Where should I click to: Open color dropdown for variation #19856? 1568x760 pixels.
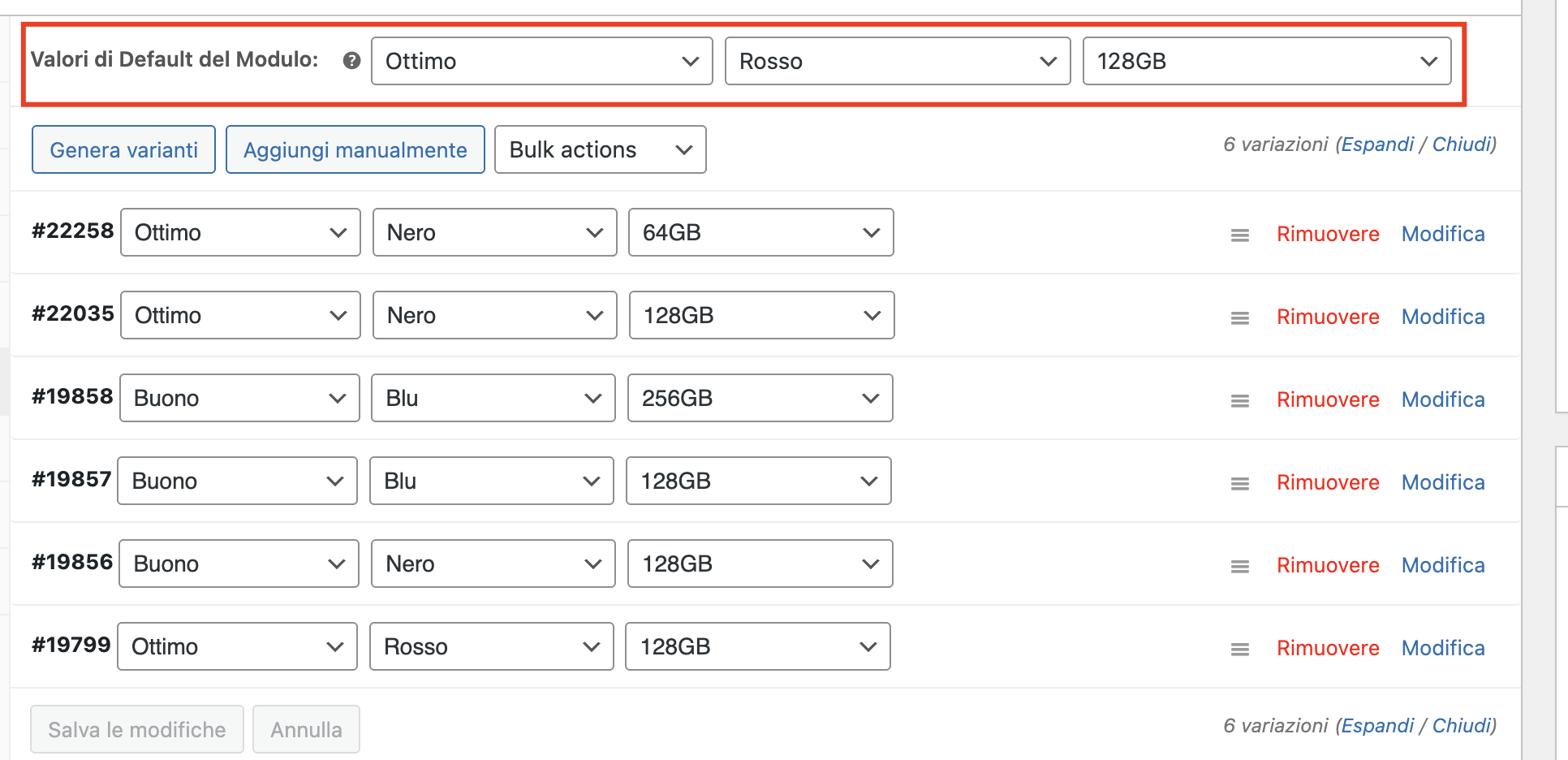click(493, 564)
